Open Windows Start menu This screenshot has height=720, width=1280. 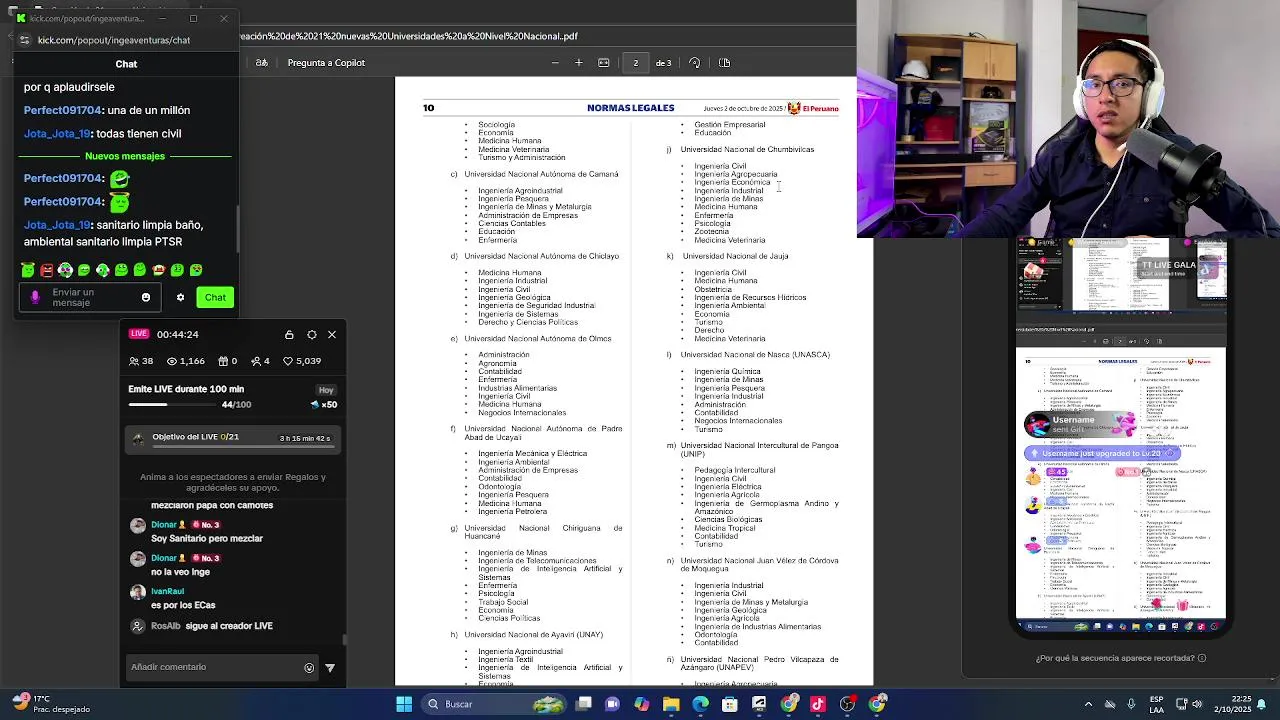coord(404,704)
